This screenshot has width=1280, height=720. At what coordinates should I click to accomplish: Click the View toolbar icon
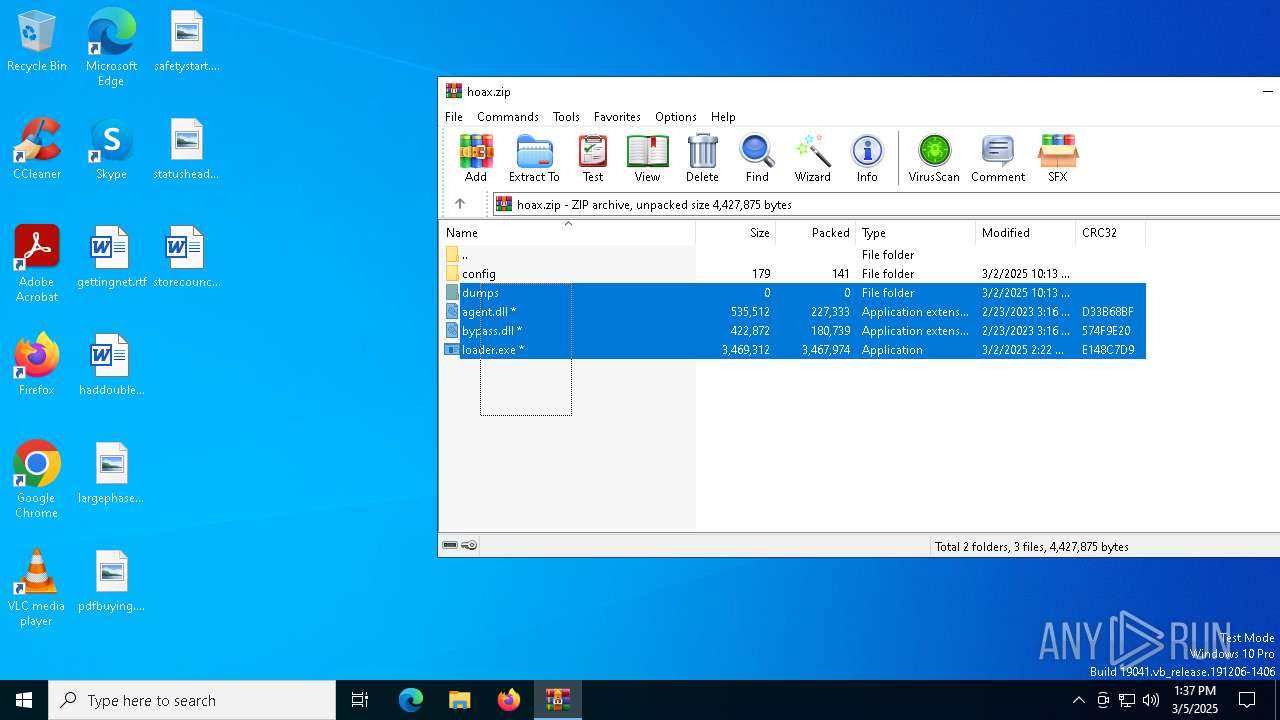click(647, 158)
